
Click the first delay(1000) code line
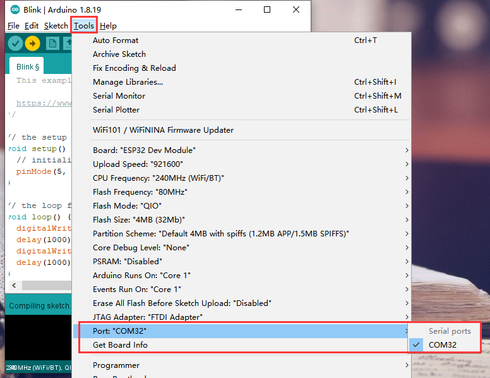pyautogui.click(x=43, y=240)
